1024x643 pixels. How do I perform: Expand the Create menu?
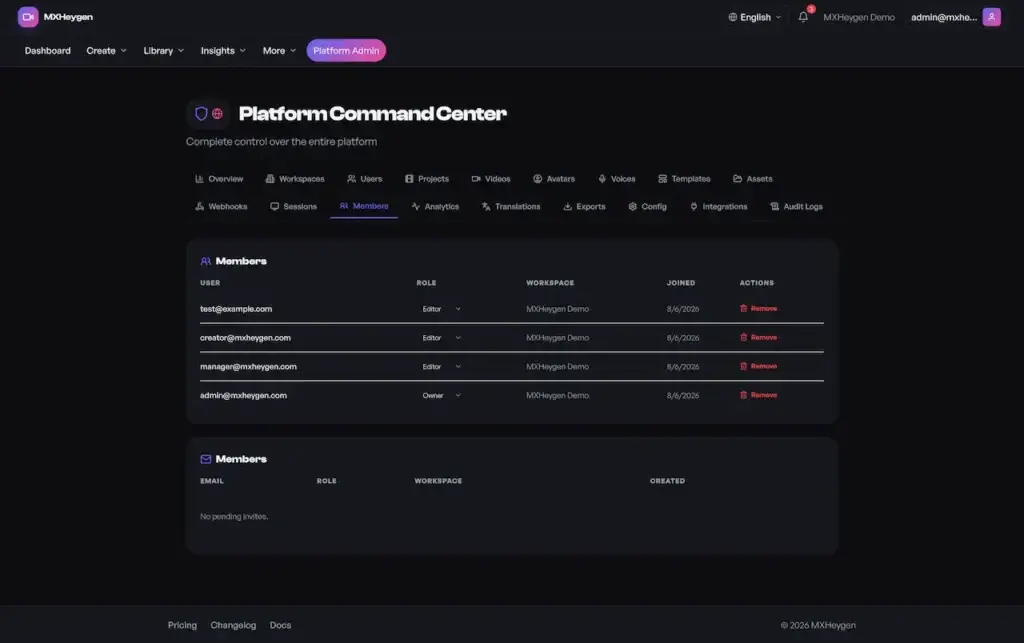106,50
